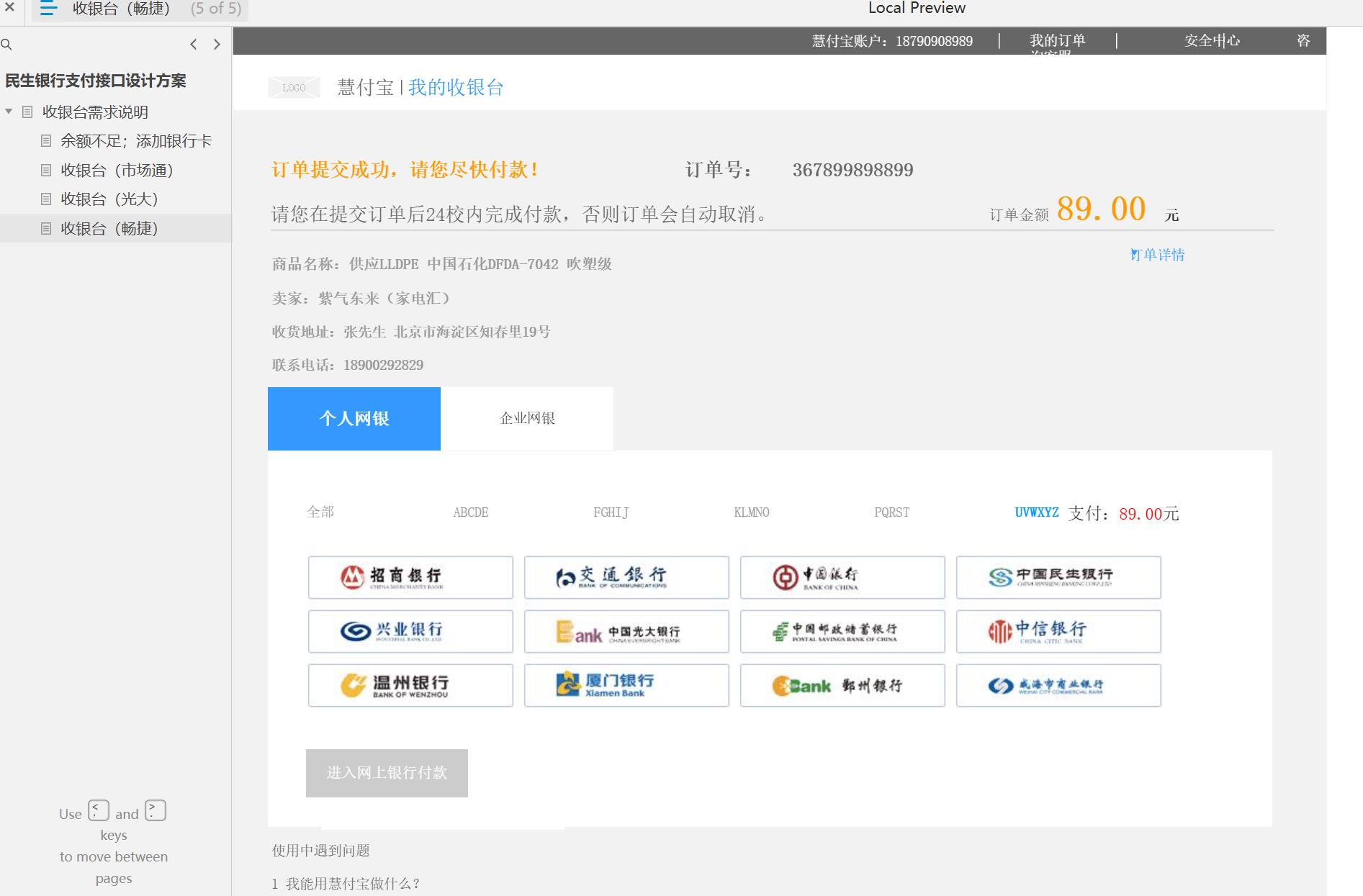Select 中国银行 bank logo

click(x=842, y=577)
